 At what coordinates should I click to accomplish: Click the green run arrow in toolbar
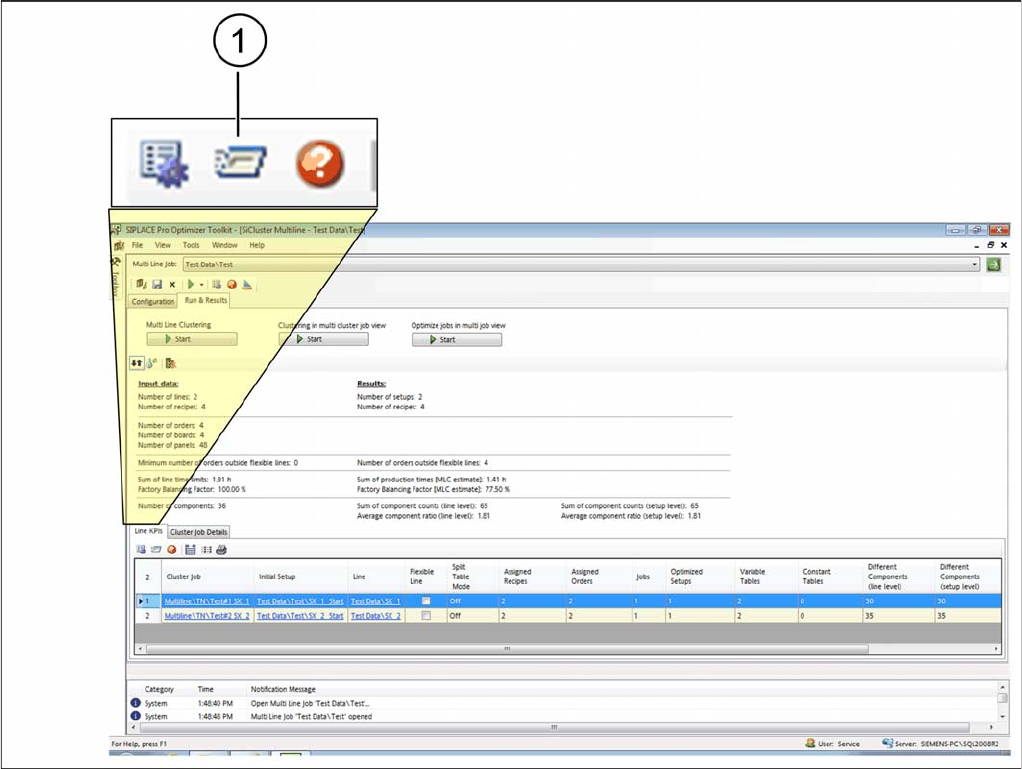[191, 284]
